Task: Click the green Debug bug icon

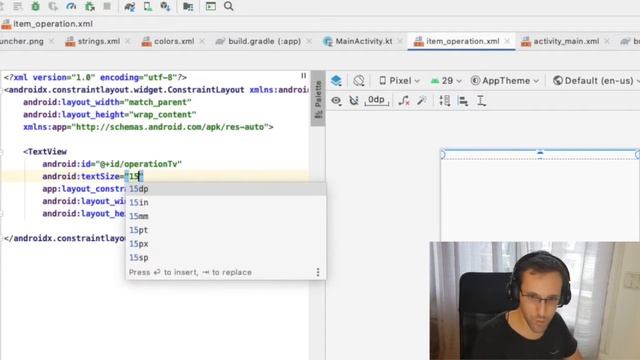Action: [x=36, y=6]
